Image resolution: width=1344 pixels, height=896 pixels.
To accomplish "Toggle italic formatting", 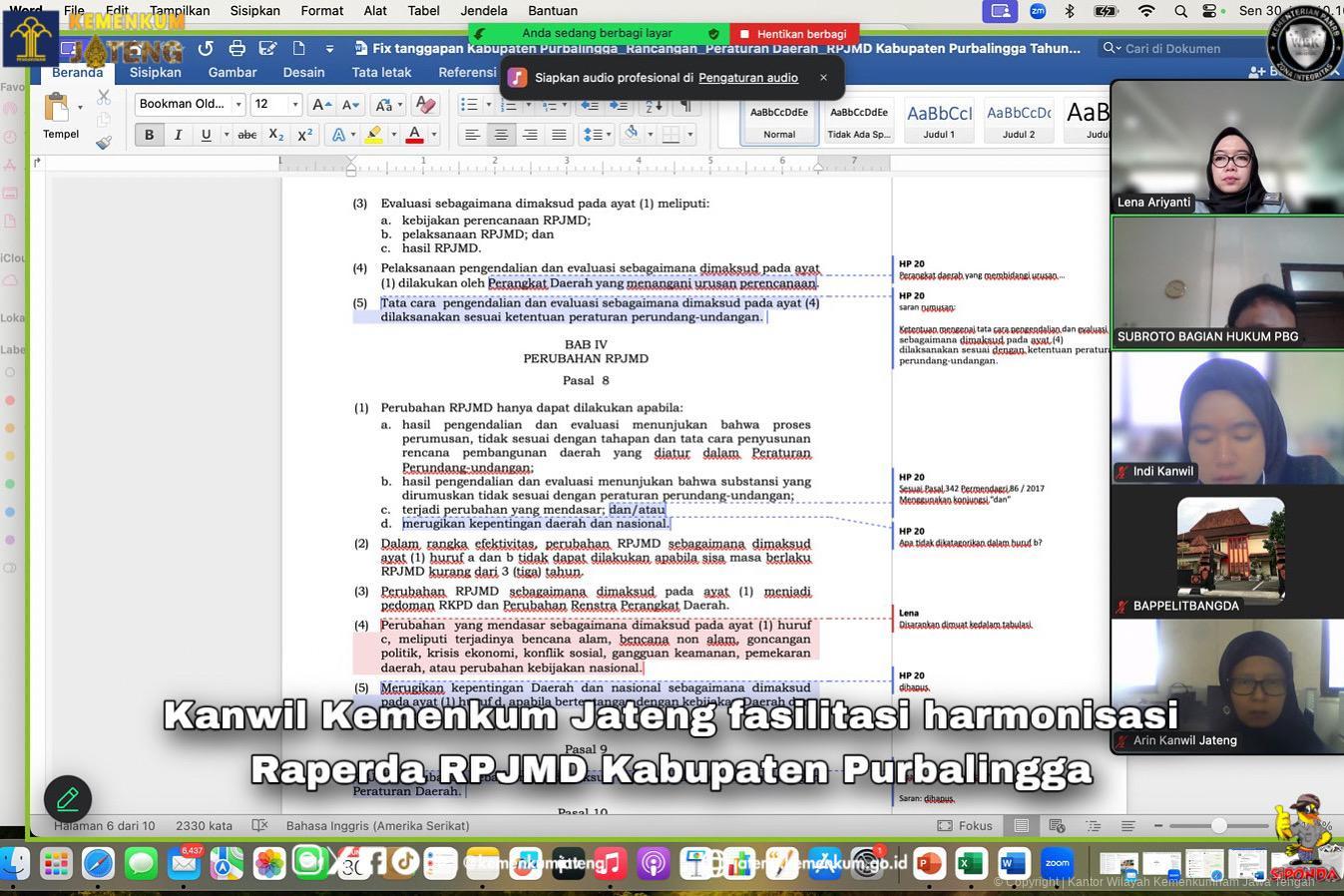I will click(x=178, y=135).
